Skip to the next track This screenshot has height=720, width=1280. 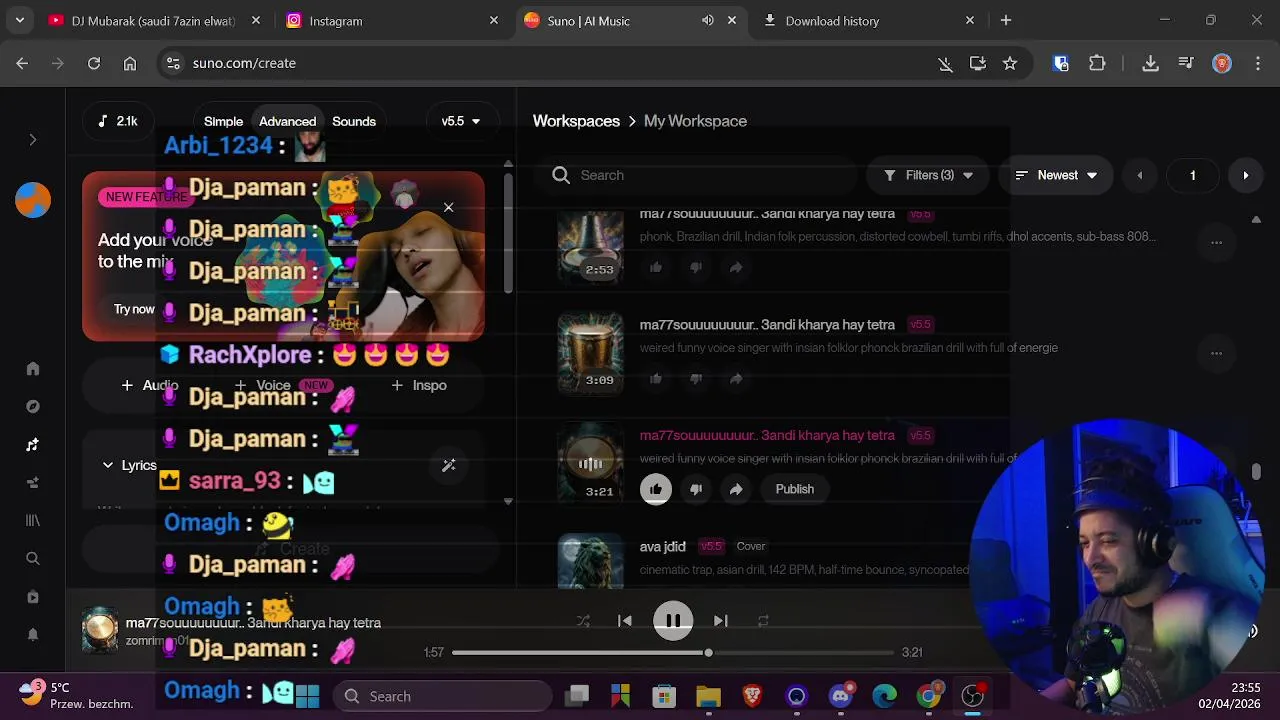pyautogui.click(x=721, y=621)
